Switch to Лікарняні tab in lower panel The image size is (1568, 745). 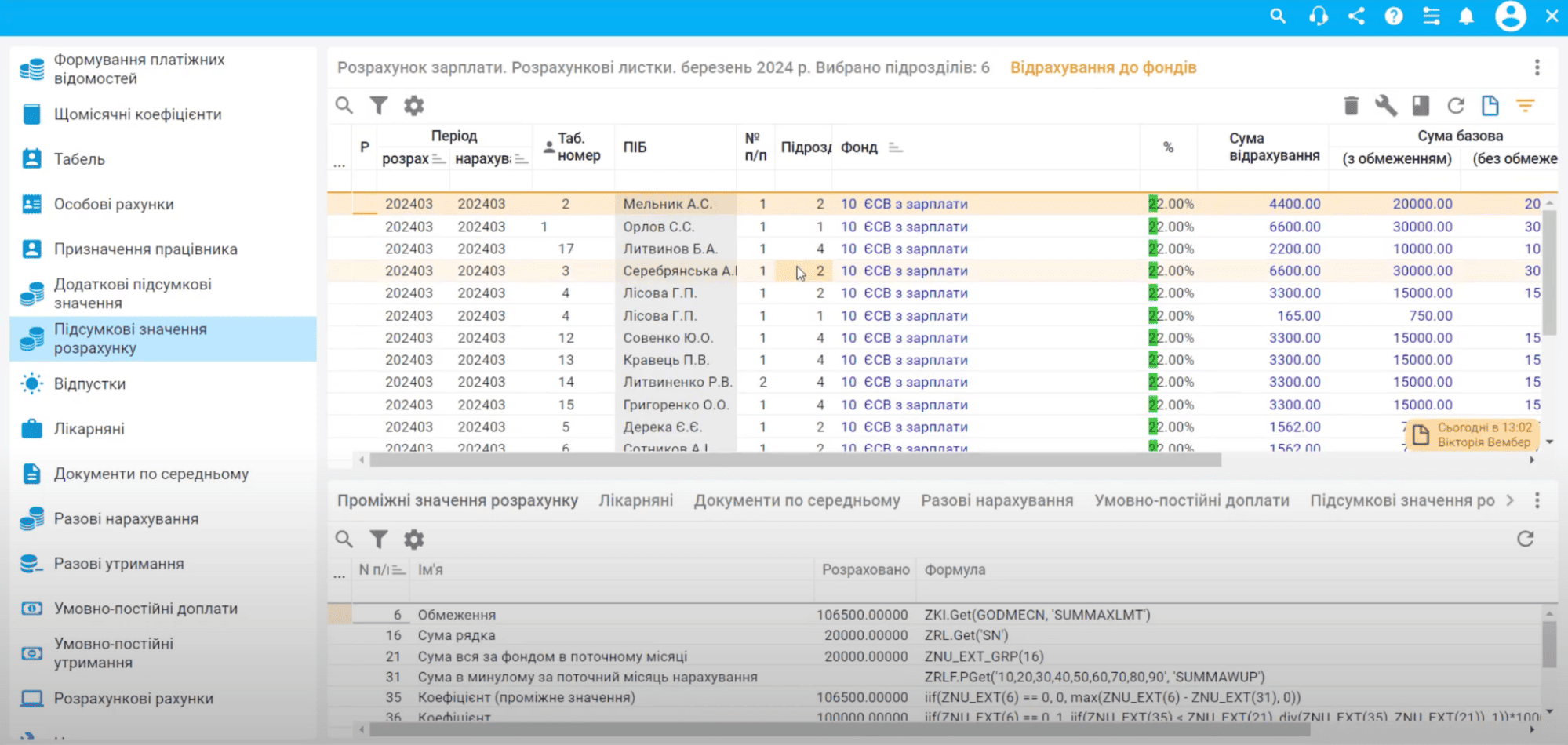[x=636, y=500]
